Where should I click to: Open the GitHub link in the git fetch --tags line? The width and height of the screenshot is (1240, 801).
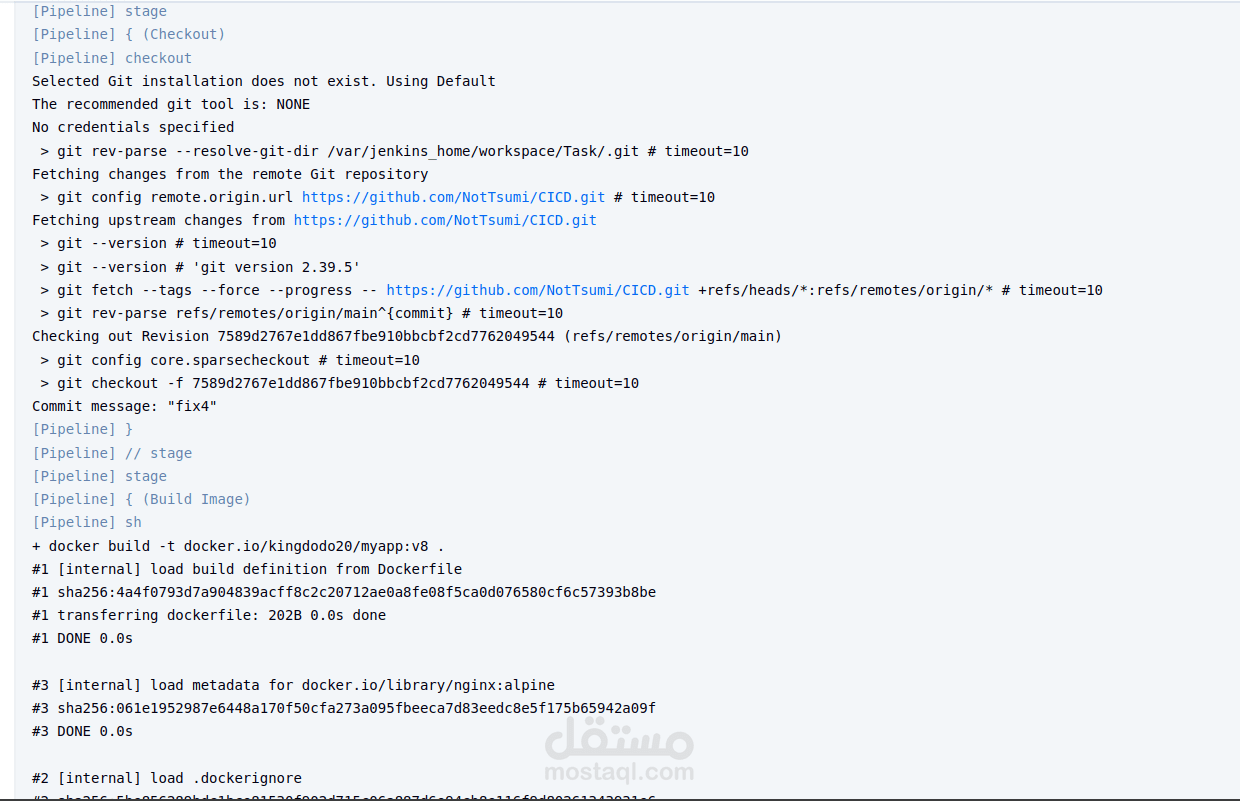[x=538, y=290]
